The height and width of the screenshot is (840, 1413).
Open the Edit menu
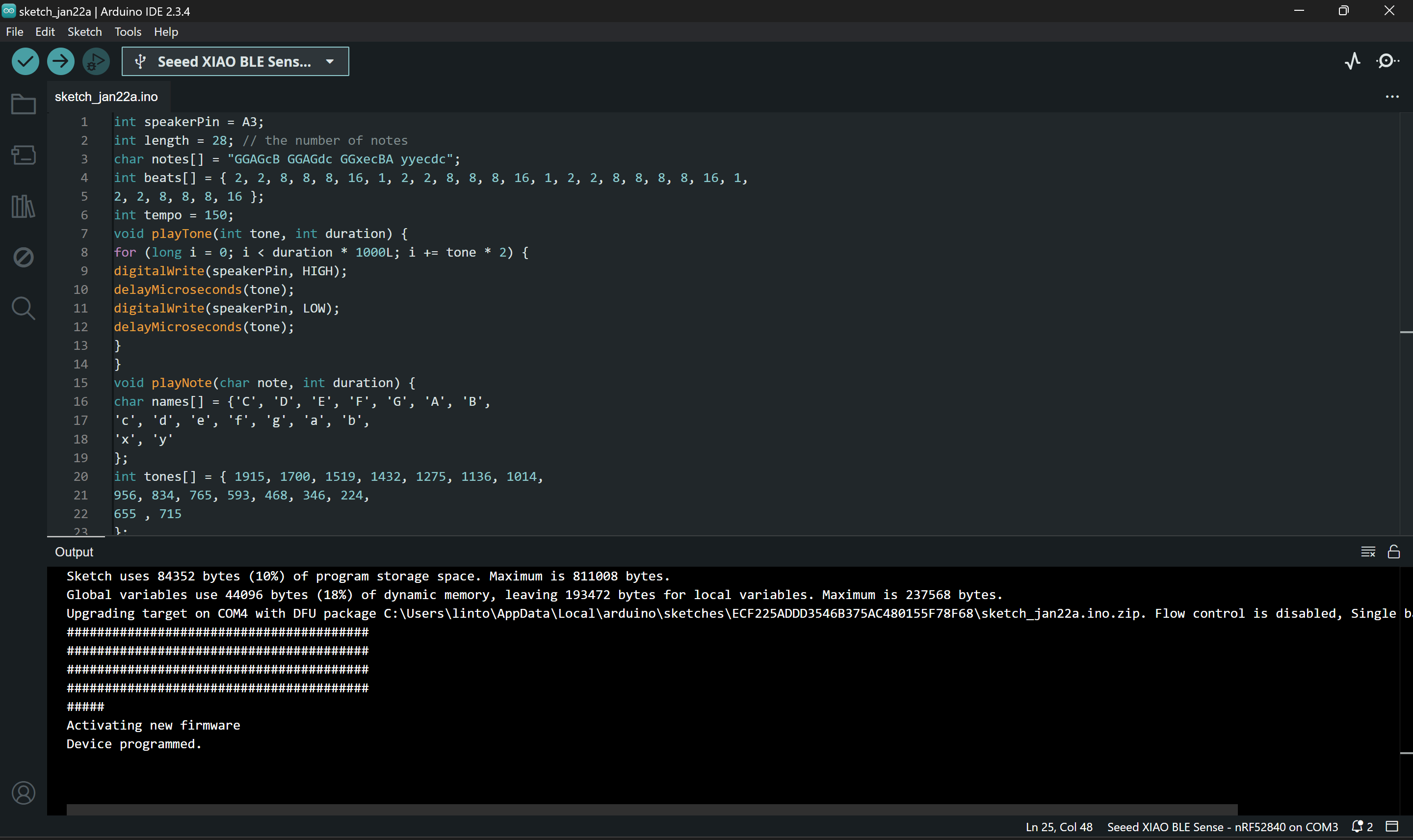tap(45, 32)
